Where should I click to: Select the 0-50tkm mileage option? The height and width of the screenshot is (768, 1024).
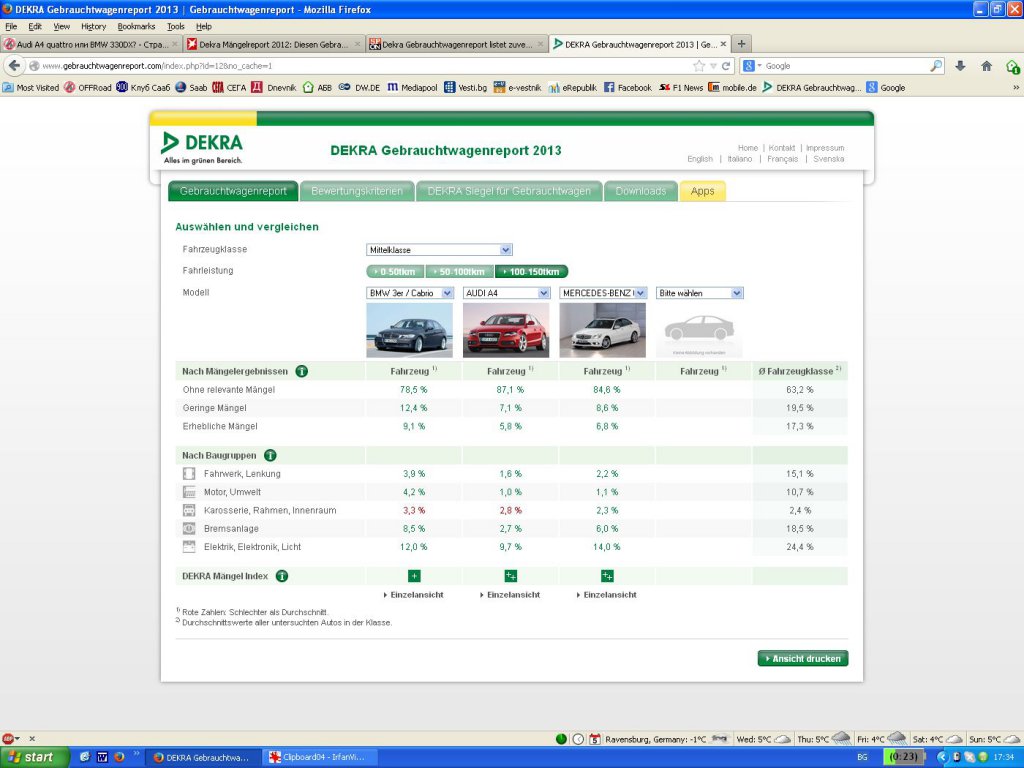pos(396,272)
